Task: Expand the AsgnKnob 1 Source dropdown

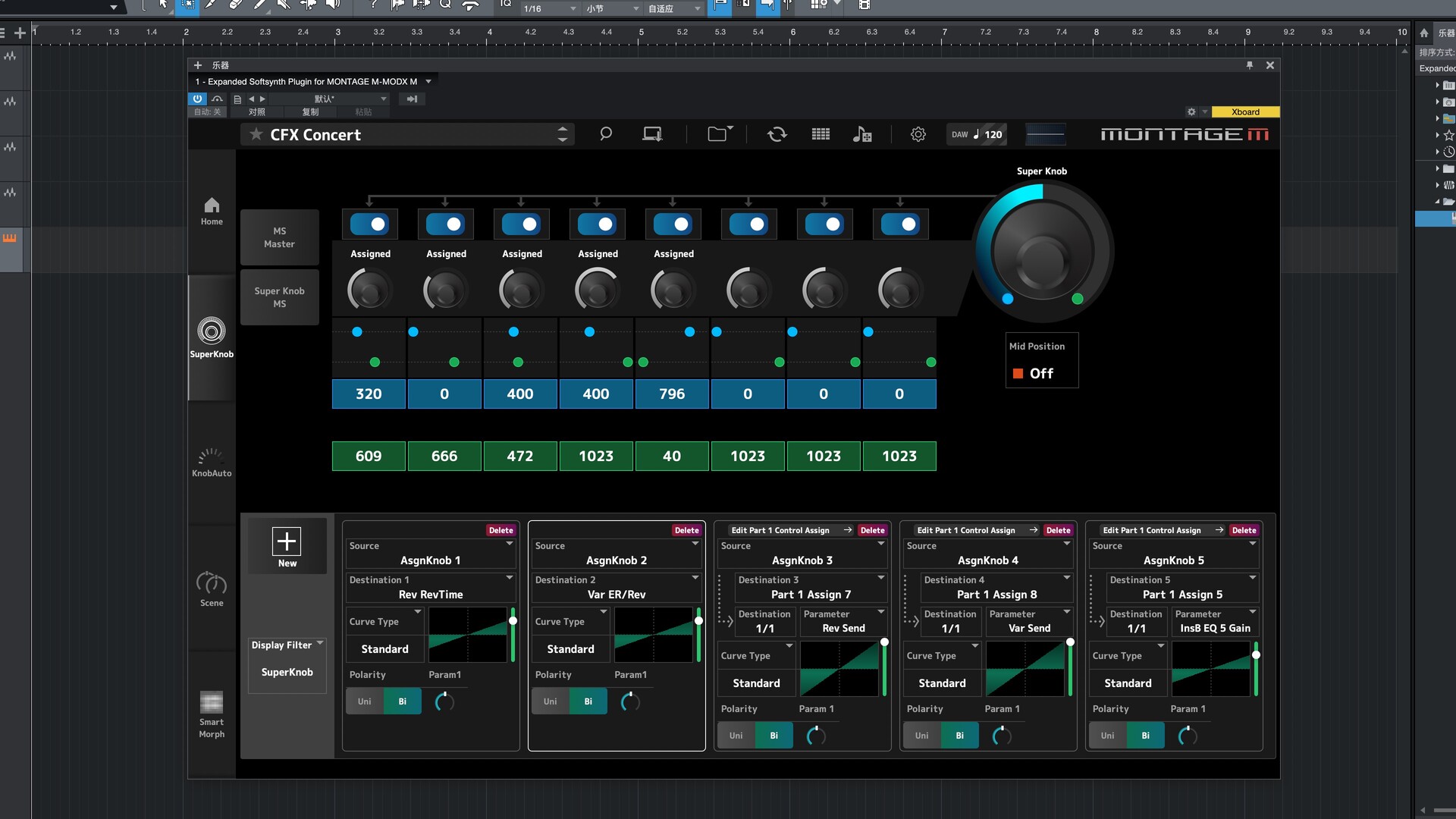Action: (431, 554)
